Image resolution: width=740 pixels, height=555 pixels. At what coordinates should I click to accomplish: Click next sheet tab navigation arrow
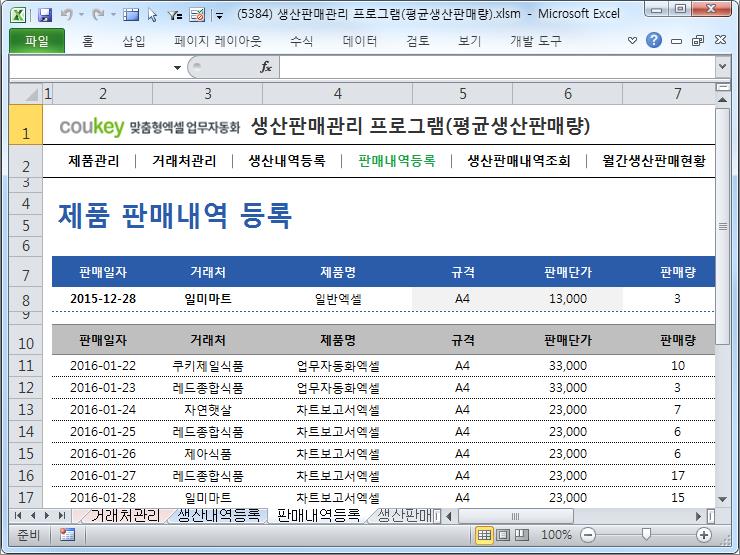[47, 515]
